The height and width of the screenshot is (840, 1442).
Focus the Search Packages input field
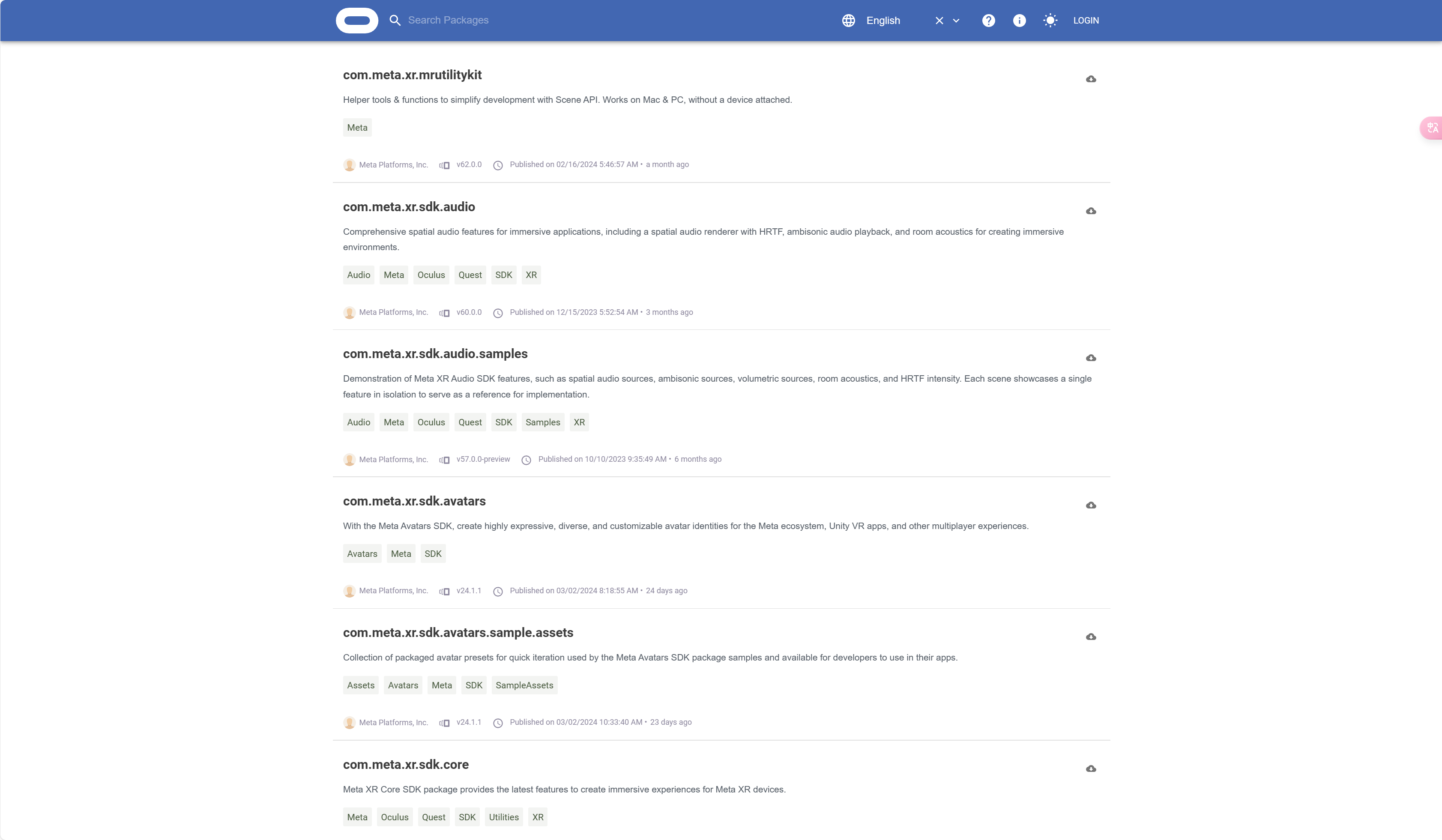pyautogui.click(x=515, y=21)
